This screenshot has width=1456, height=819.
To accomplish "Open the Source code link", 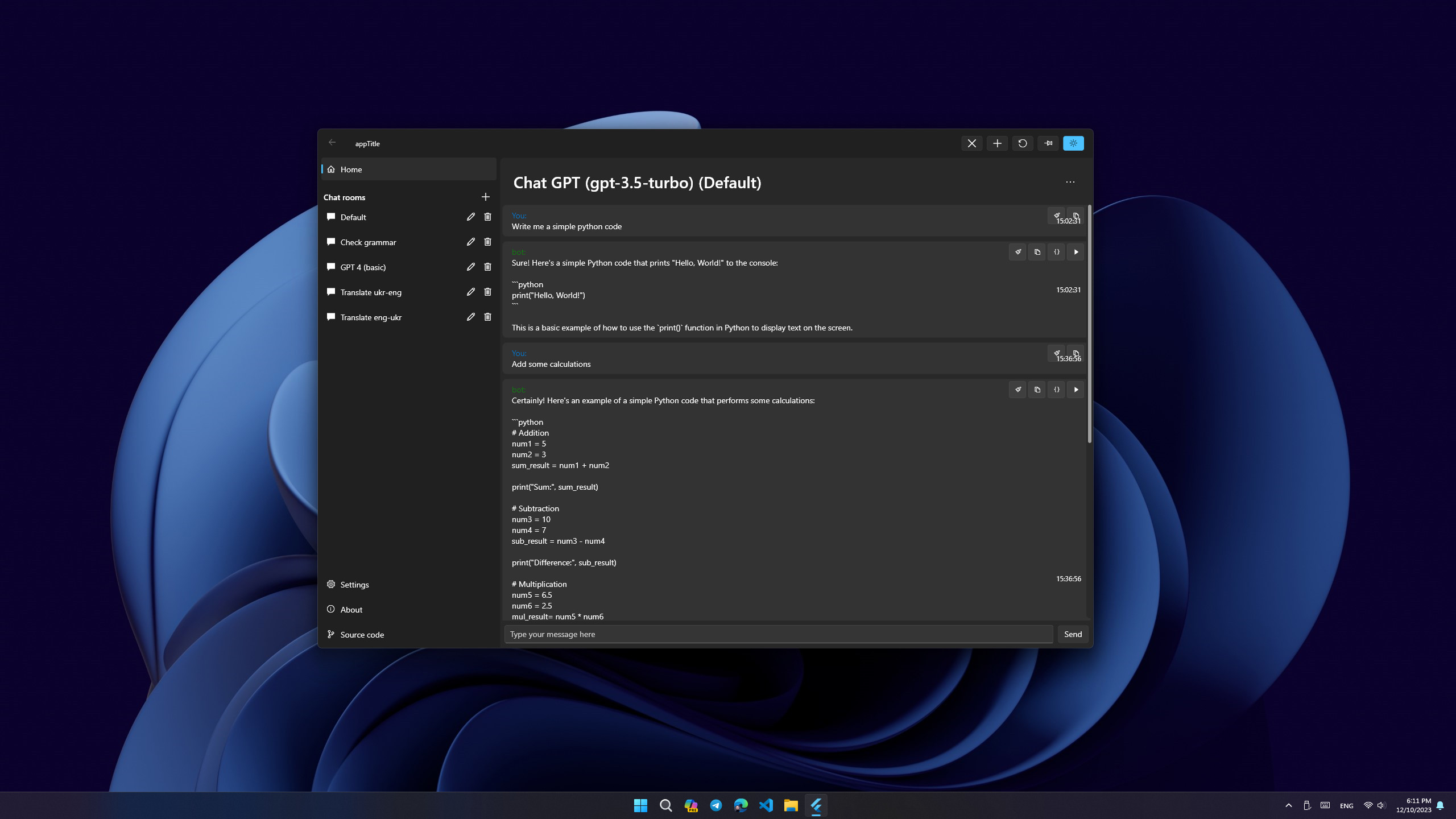I will 408,635.
